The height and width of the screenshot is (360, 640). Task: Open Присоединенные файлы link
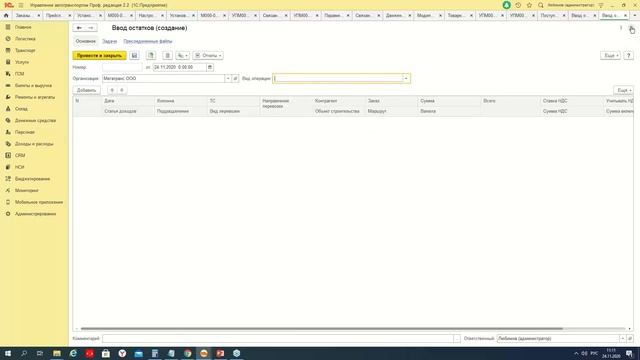pyautogui.click(x=148, y=41)
